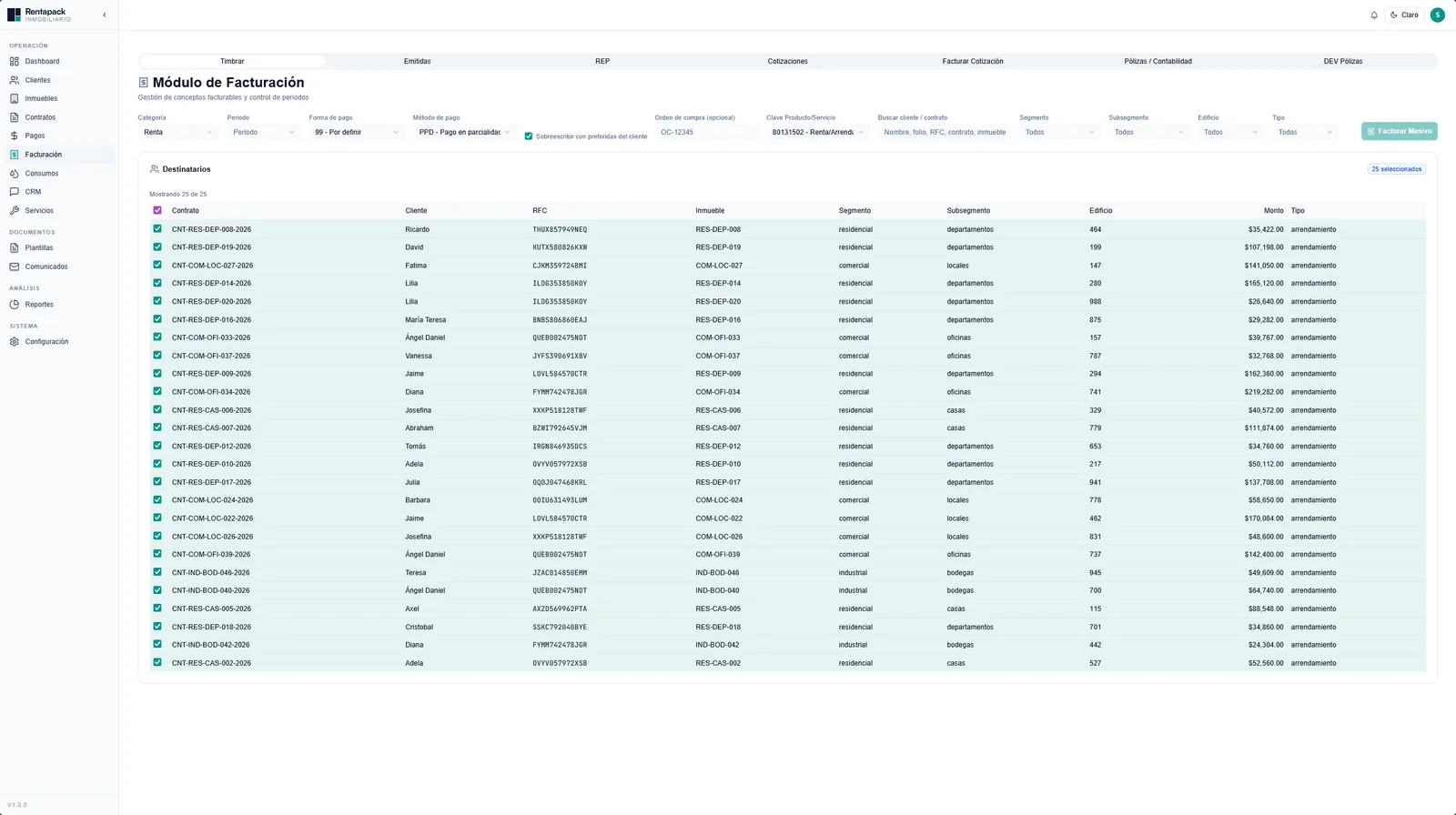Click version label V1.0.0
Viewport: 1456px width, 815px height.
click(x=17, y=805)
